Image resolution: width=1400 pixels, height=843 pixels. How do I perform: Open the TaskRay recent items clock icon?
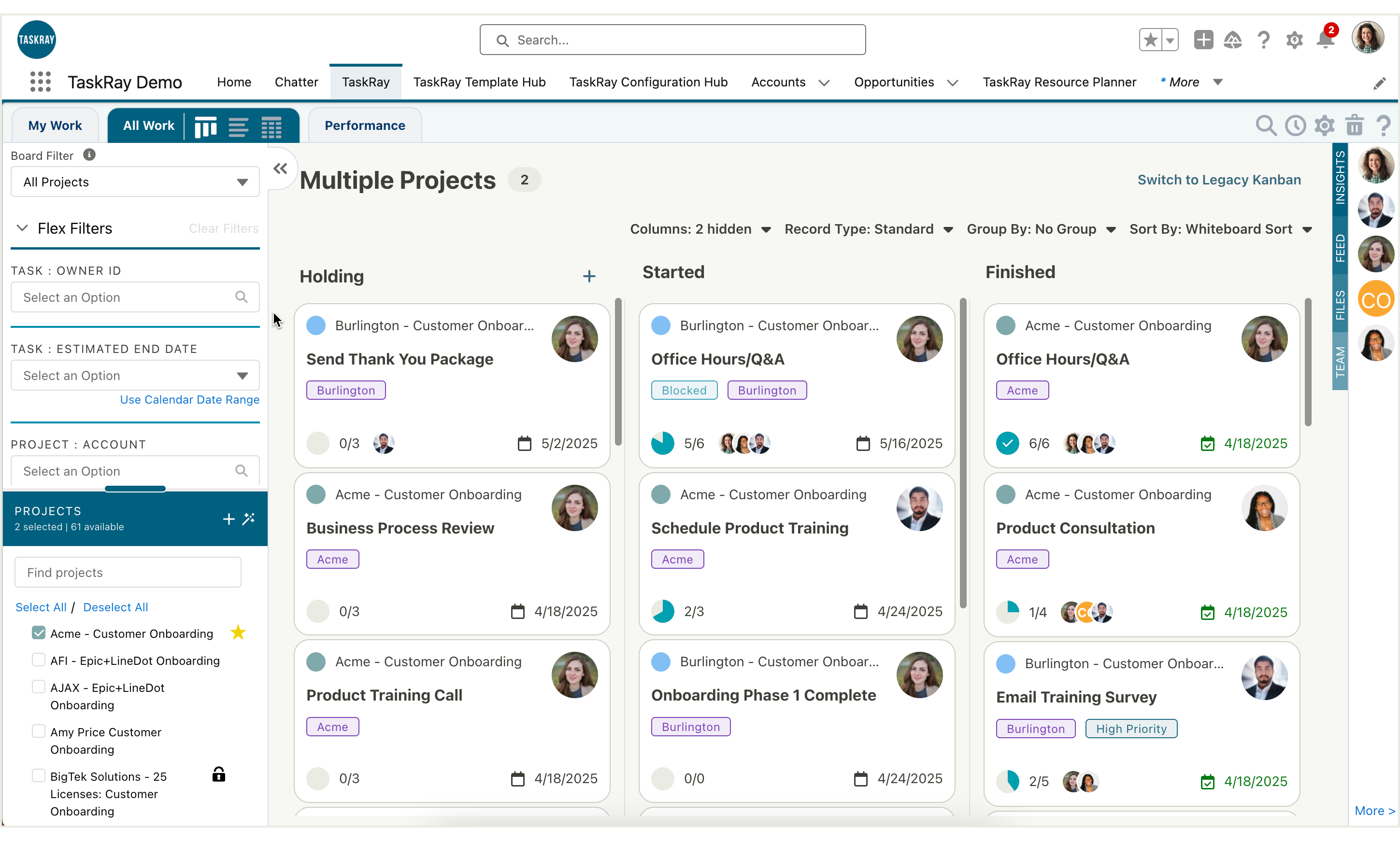(x=1296, y=126)
